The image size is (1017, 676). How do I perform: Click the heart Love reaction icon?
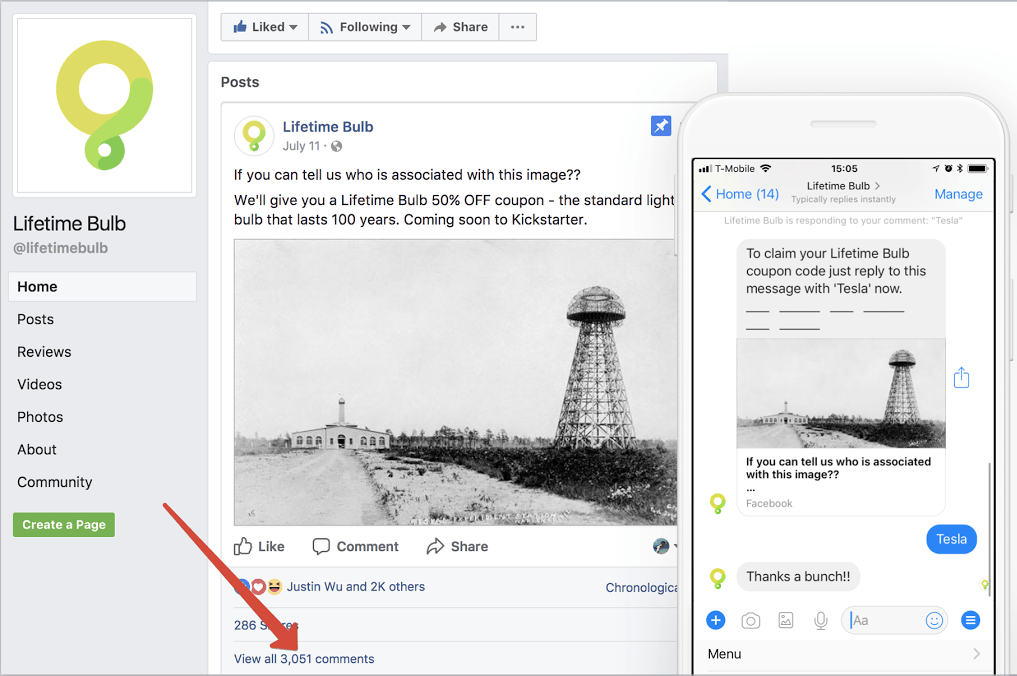point(259,587)
